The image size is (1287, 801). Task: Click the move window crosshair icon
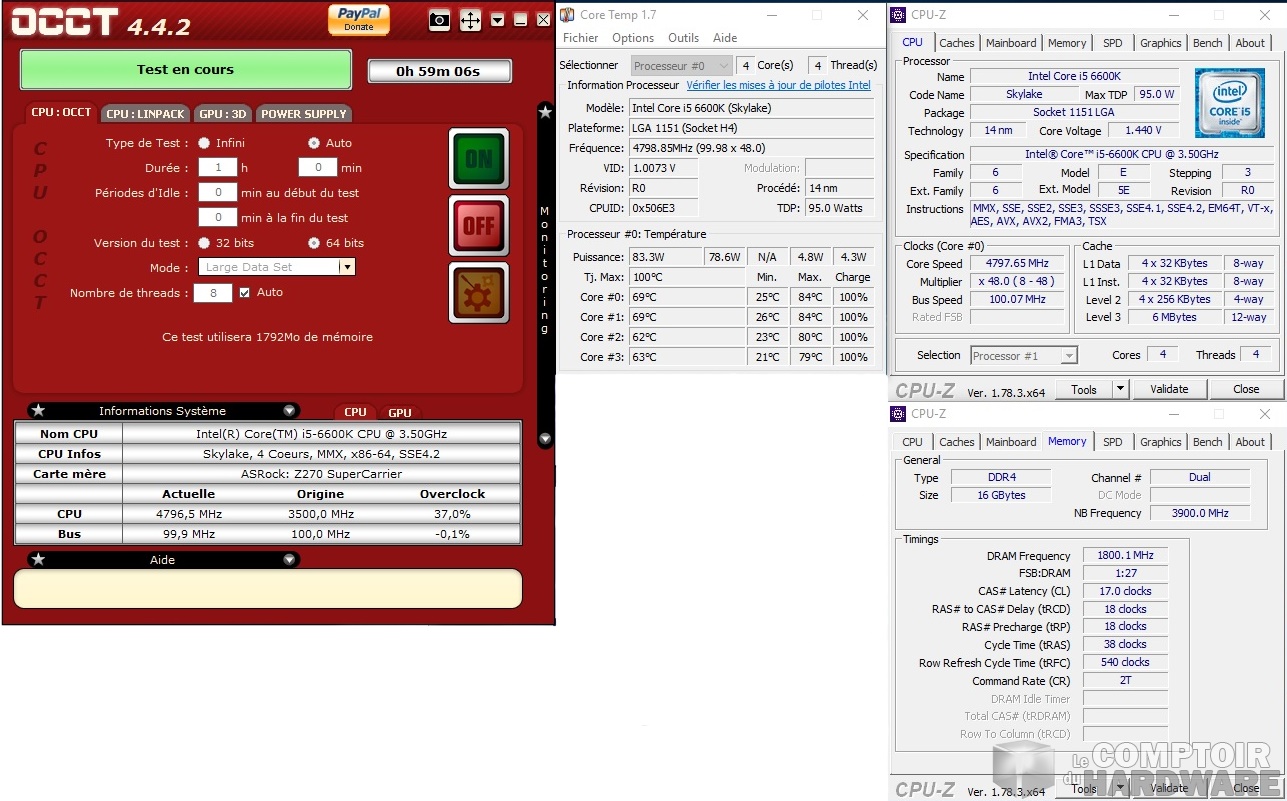click(x=470, y=20)
